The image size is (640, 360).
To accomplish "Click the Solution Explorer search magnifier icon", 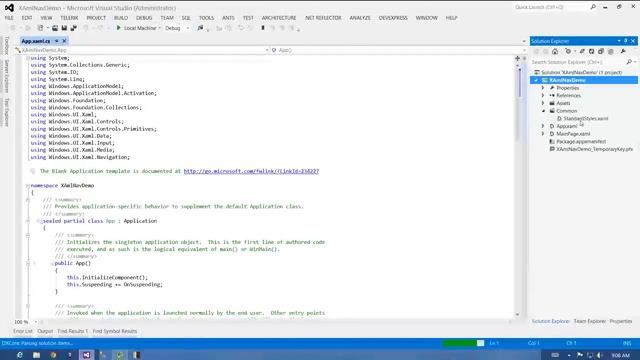I will click(x=629, y=62).
